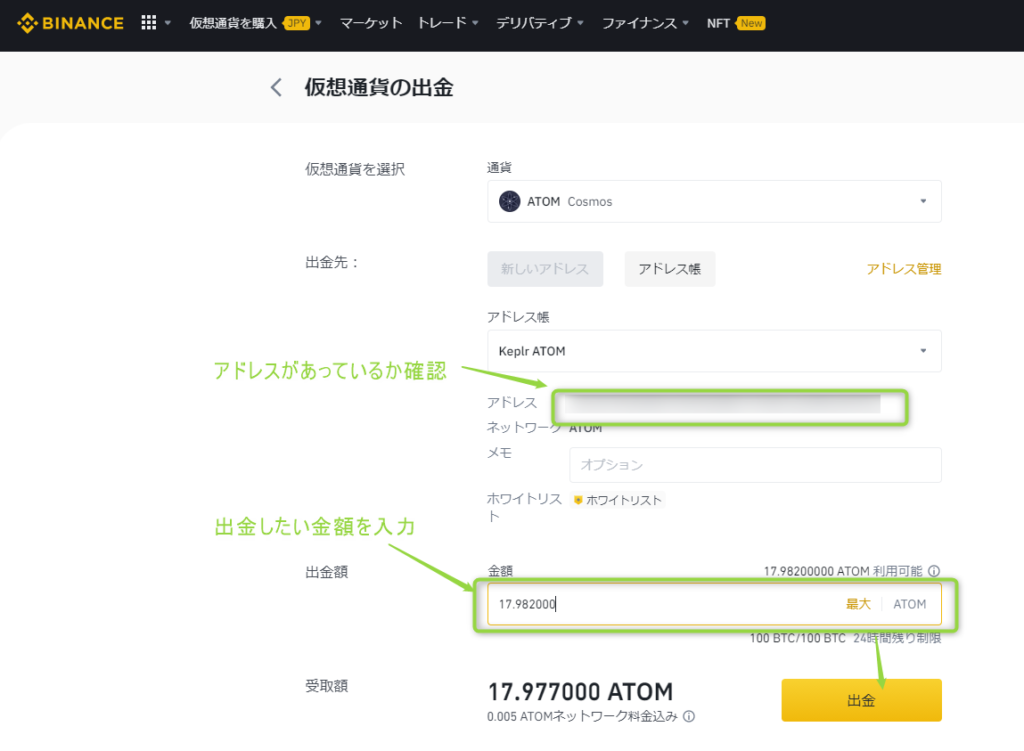Click the ATOM Cosmos coin icon
The width and height of the screenshot is (1024, 751).
coord(509,201)
